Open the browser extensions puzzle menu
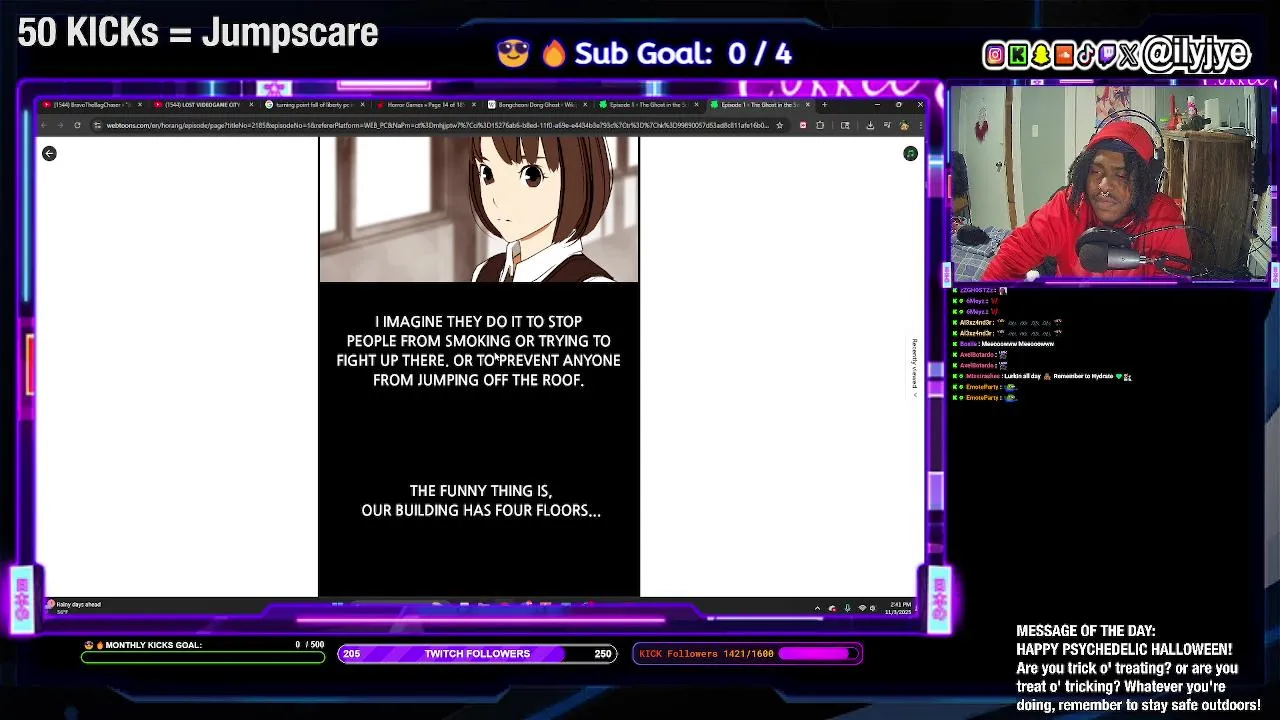The height and width of the screenshot is (720, 1280). coord(820,125)
